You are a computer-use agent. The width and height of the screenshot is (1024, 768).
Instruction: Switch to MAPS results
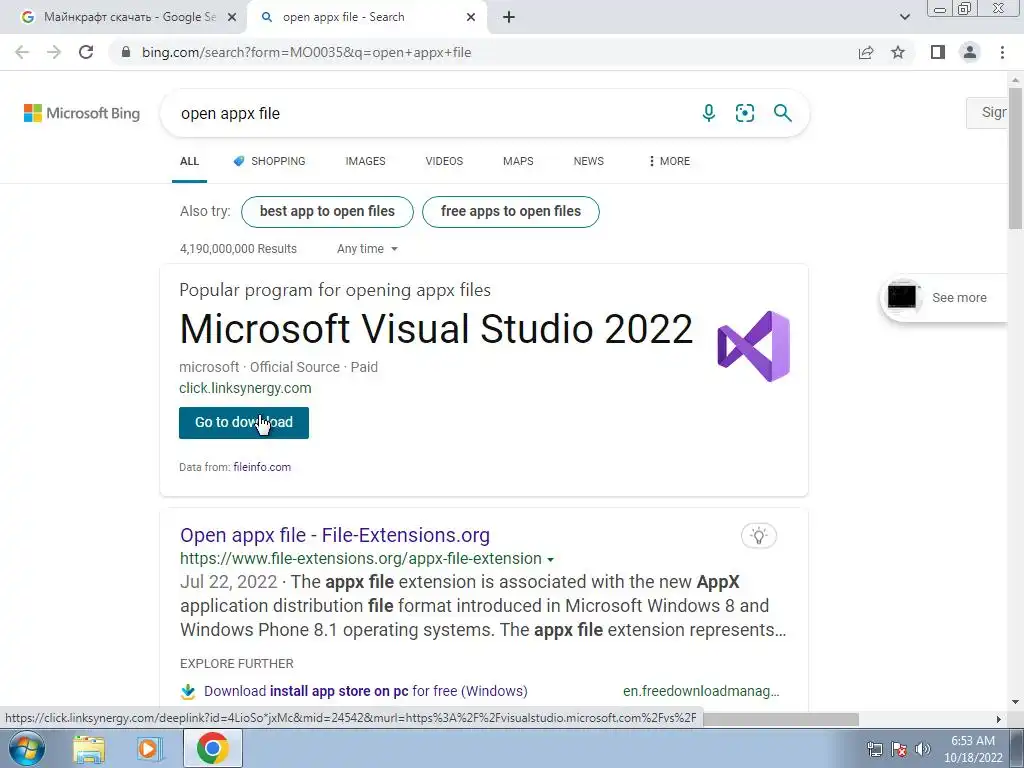coord(518,161)
